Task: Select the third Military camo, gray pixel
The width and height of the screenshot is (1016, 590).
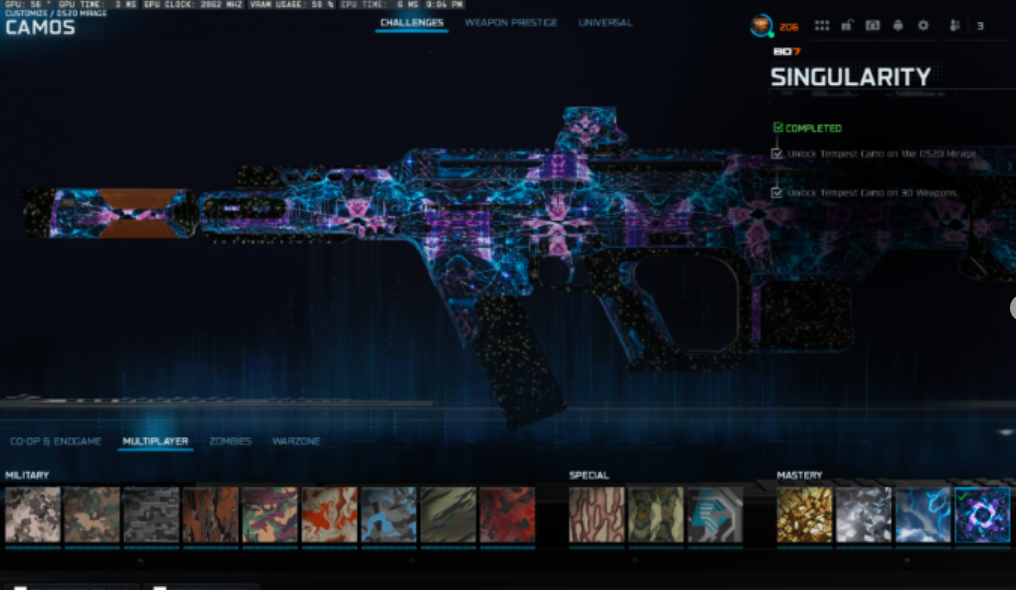Action: (x=151, y=515)
